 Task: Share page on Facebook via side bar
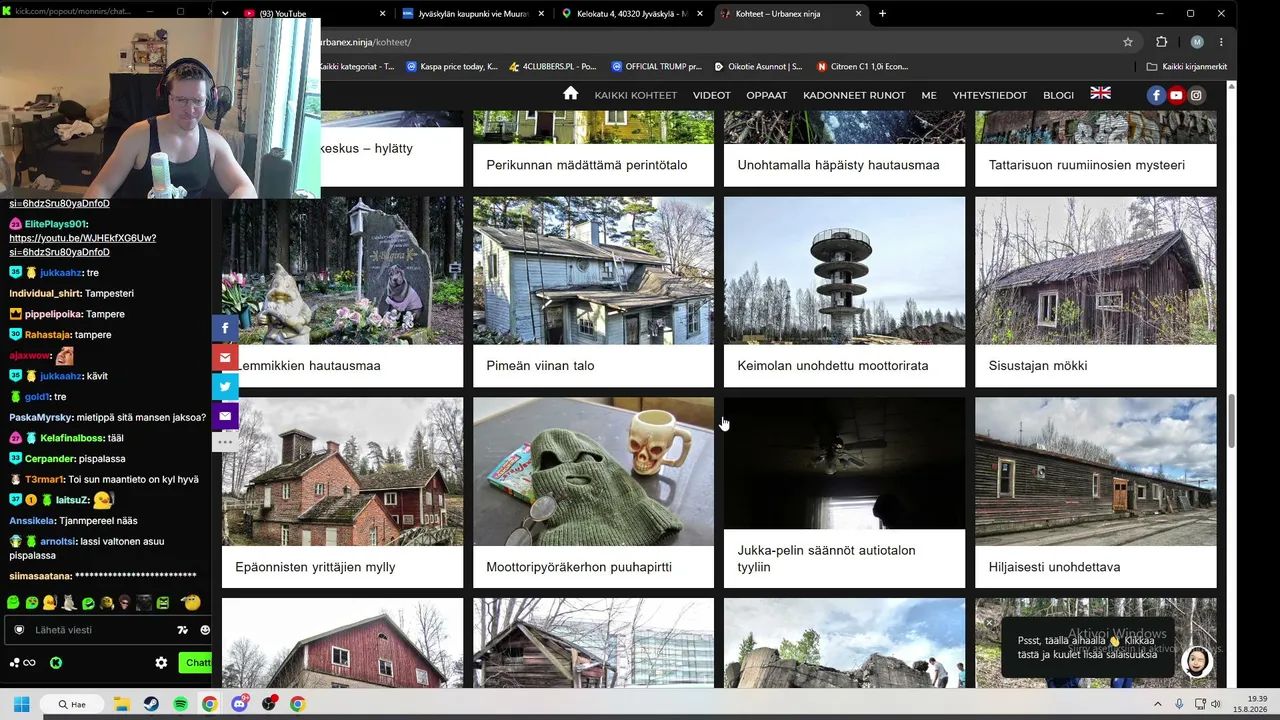[x=225, y=328]
